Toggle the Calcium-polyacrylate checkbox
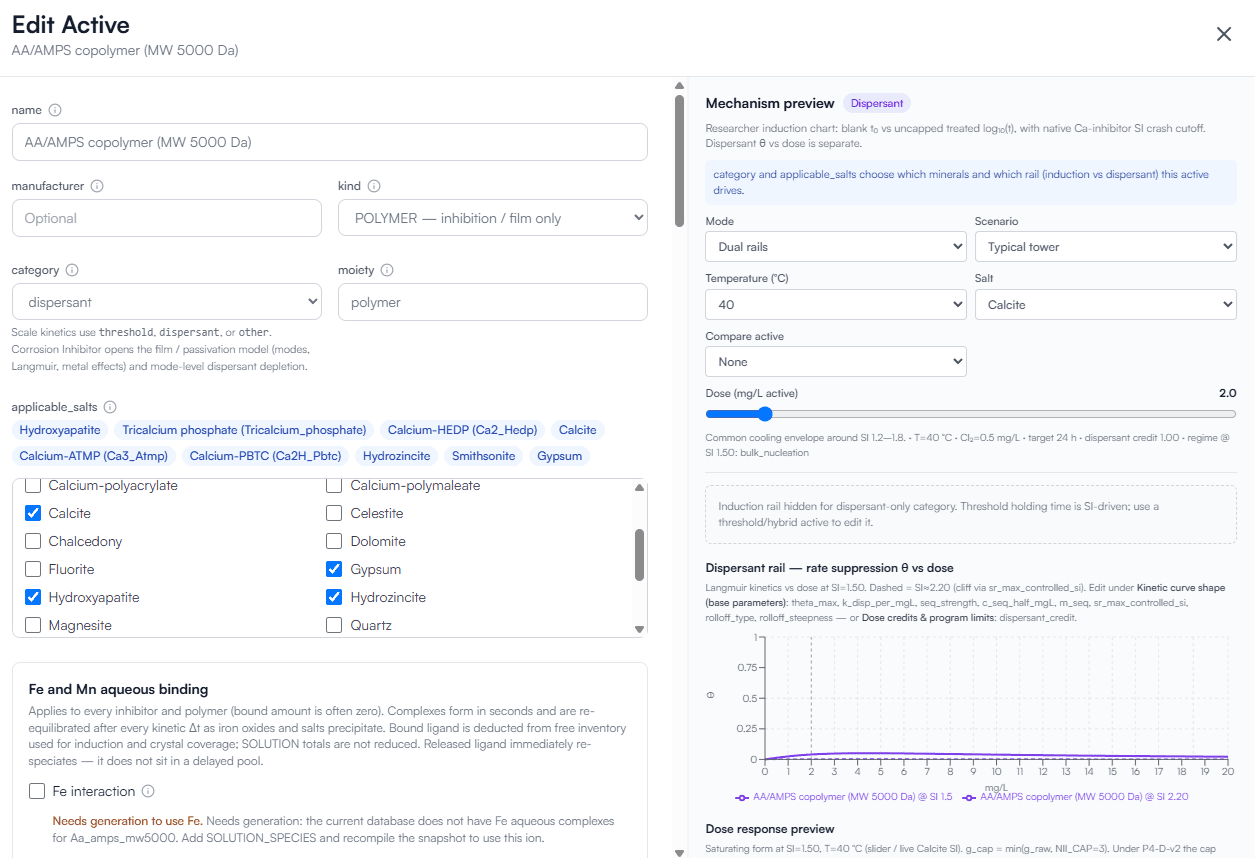 tap(33, 486)
